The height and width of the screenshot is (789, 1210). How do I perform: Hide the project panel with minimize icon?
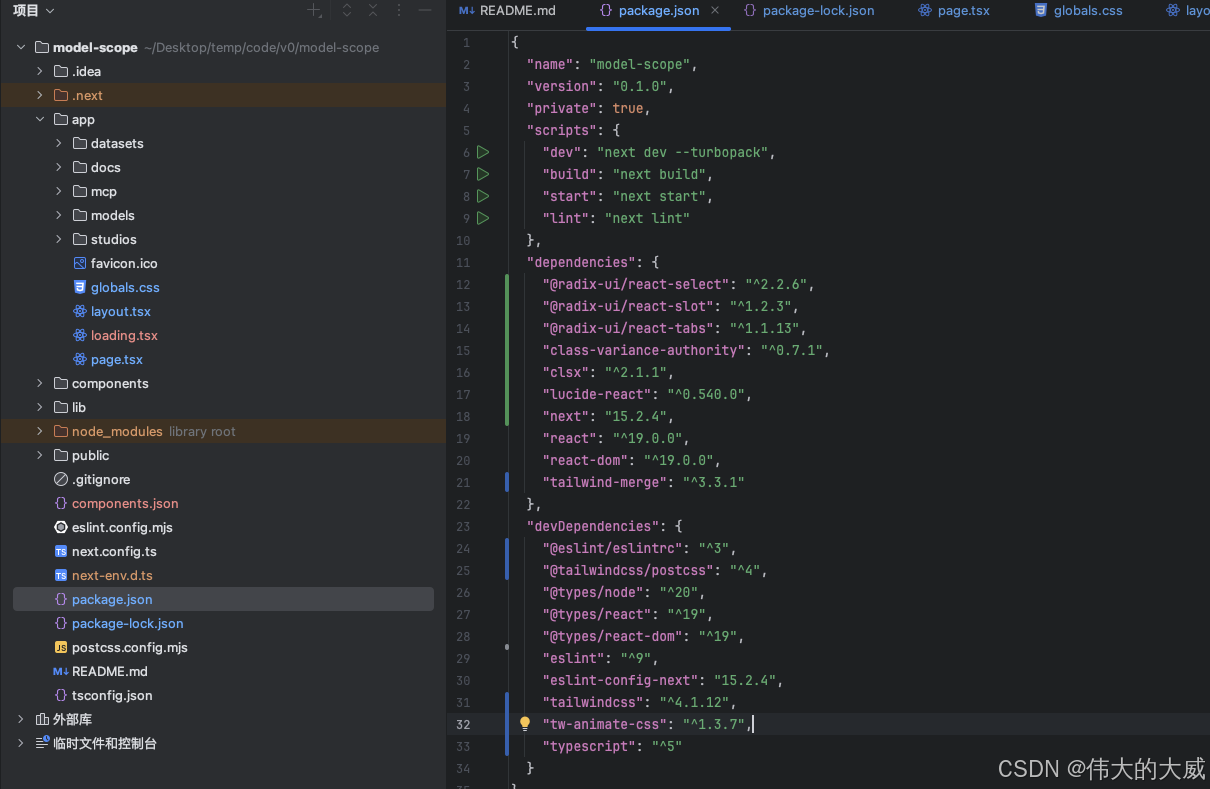tap(425, 11)
